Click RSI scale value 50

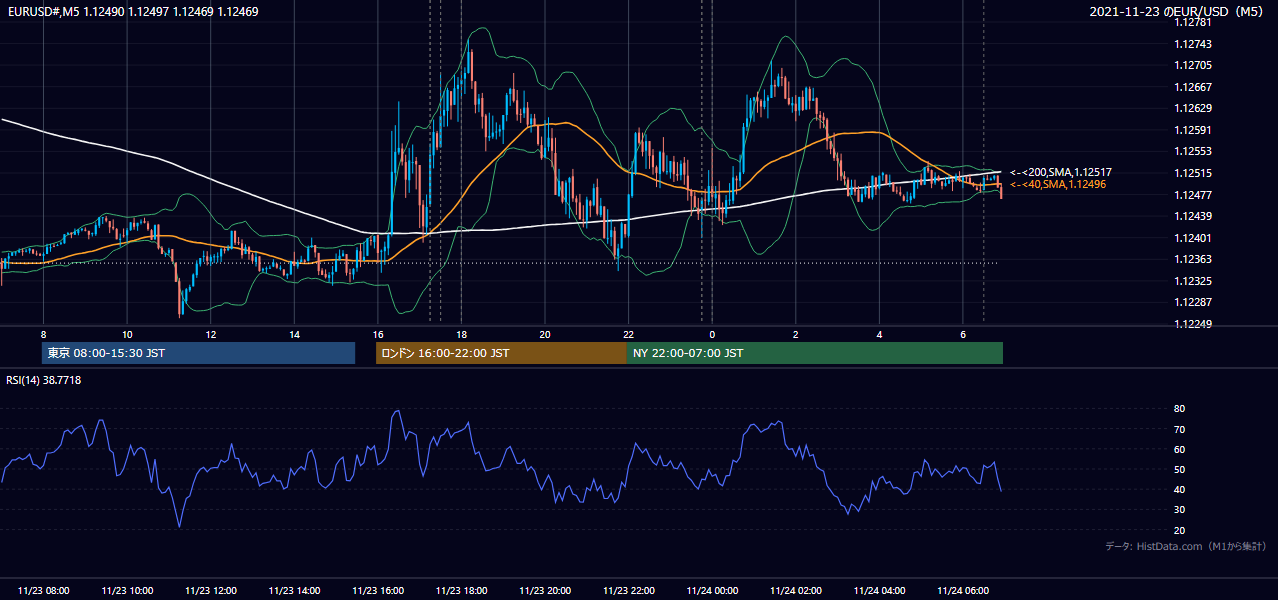pos(1179,470)
